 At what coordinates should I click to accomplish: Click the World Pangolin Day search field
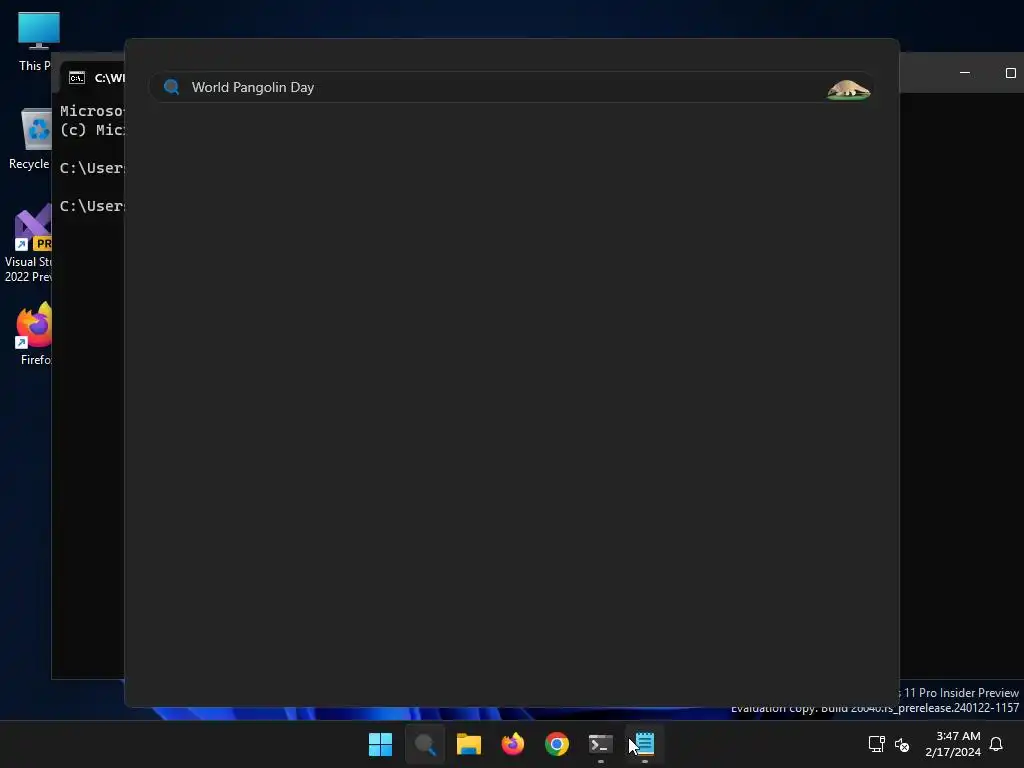click(511, 88)
